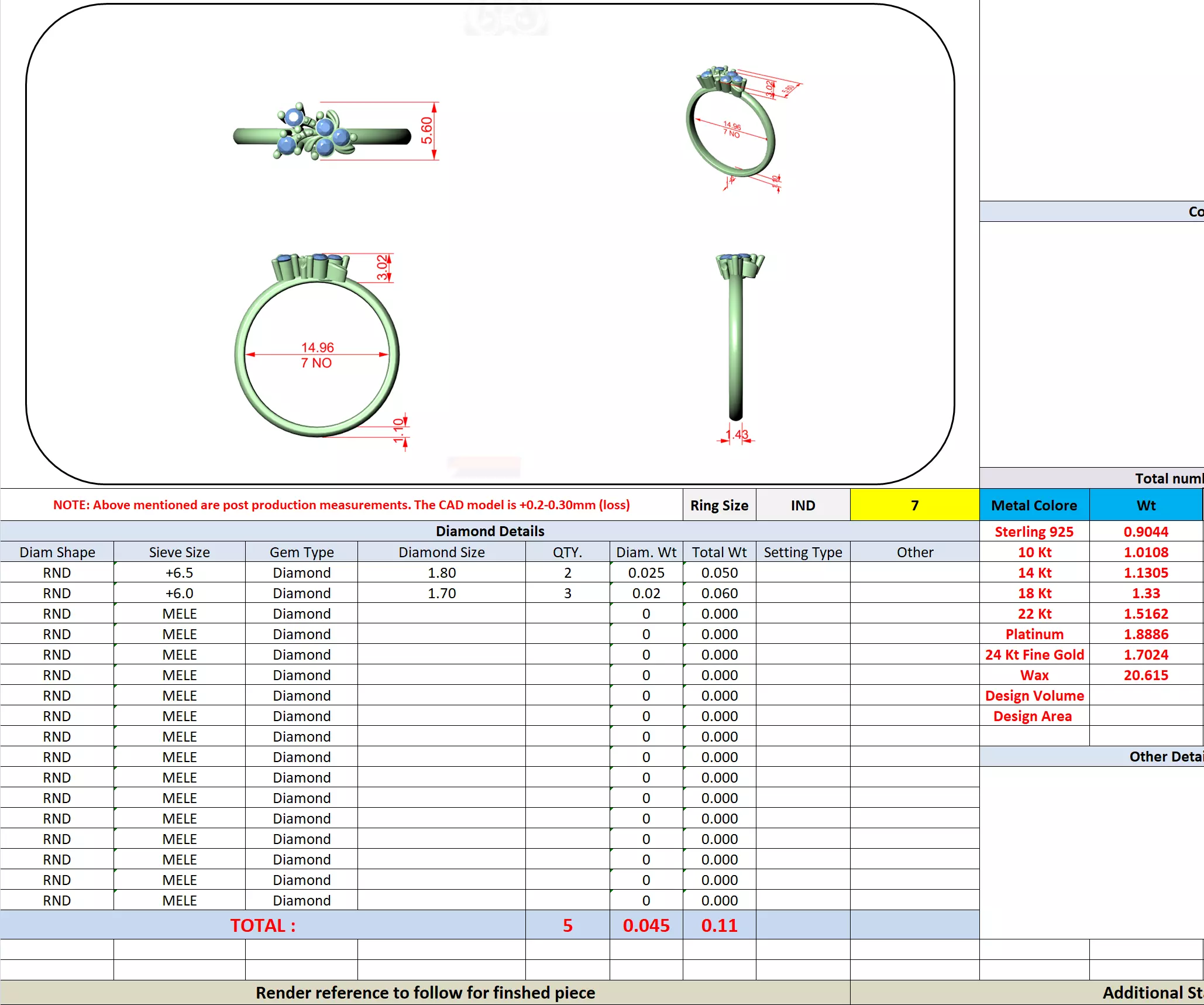The height and width of the screenshot is (1005, 1204).
Task: Select the Sieve Size column header
Action: pos(179,552)
